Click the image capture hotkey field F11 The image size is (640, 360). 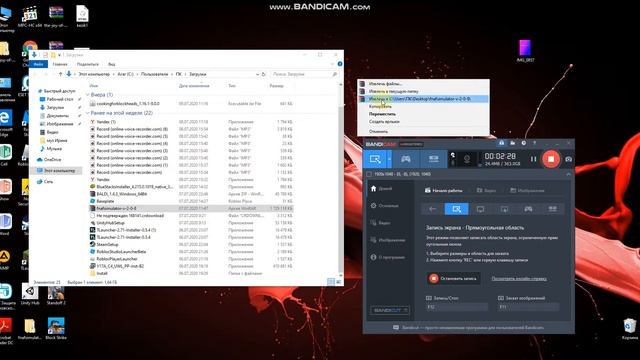coord(529,307)
